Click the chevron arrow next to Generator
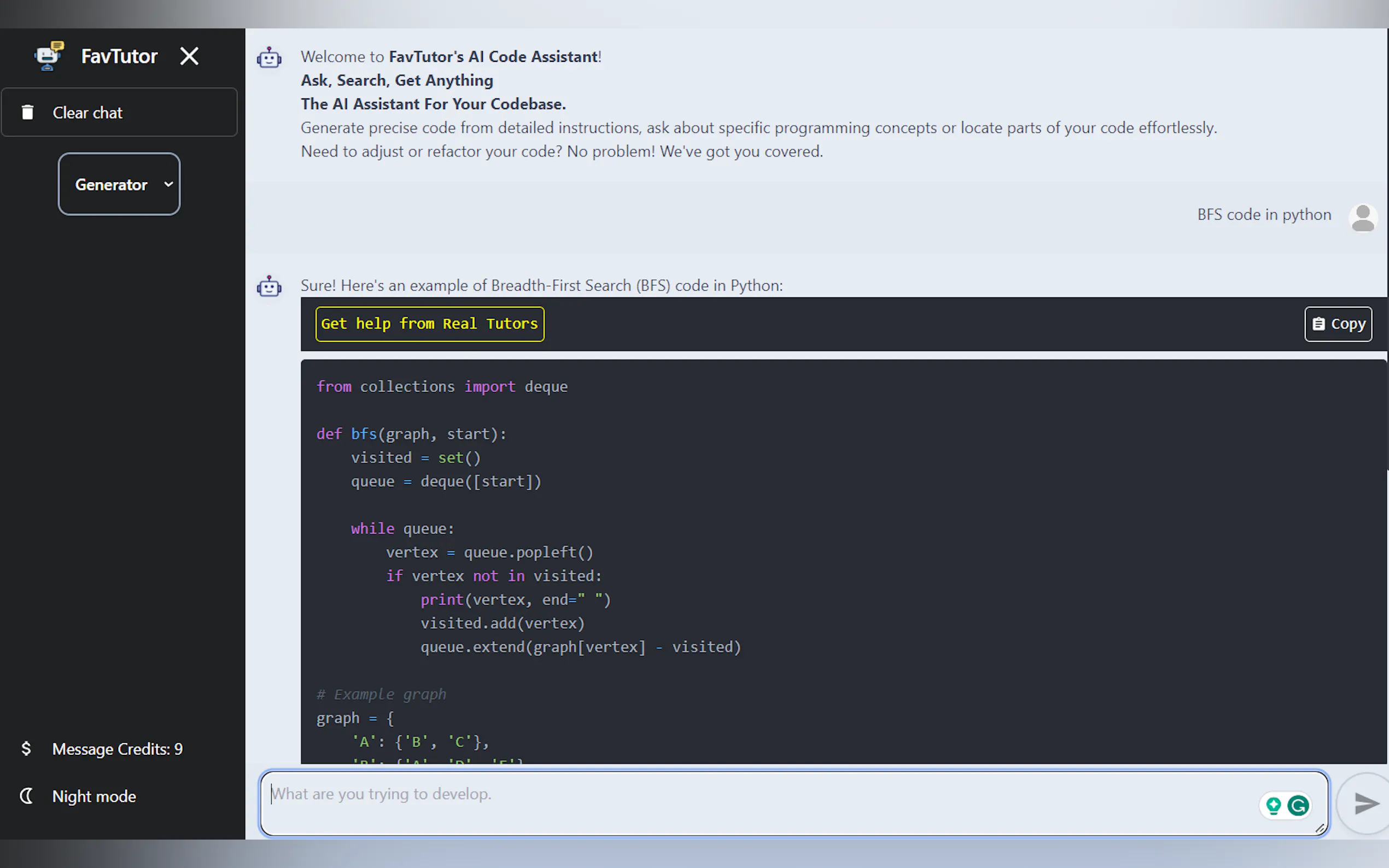Image resolution: width=1389 pixels, height=868 pixels. tap(168, 184)
